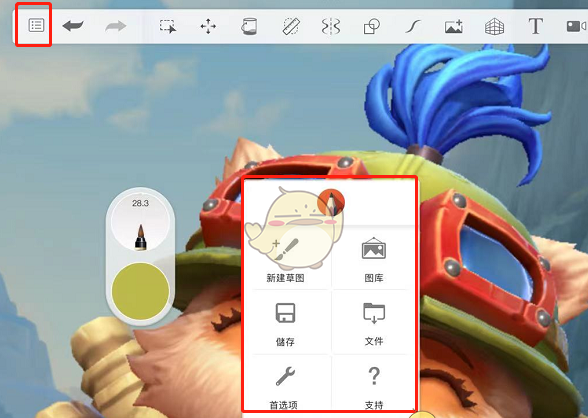Click 储存 to save the sketch
This screenshot has width=588, height=418.
coord(285,325)
